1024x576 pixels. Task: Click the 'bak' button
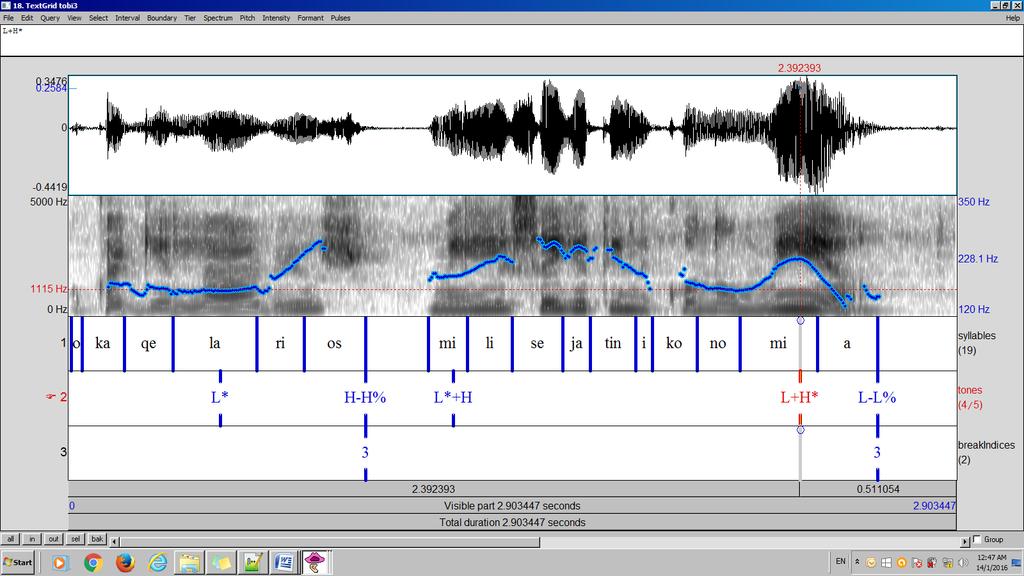[x=97, y=539]
